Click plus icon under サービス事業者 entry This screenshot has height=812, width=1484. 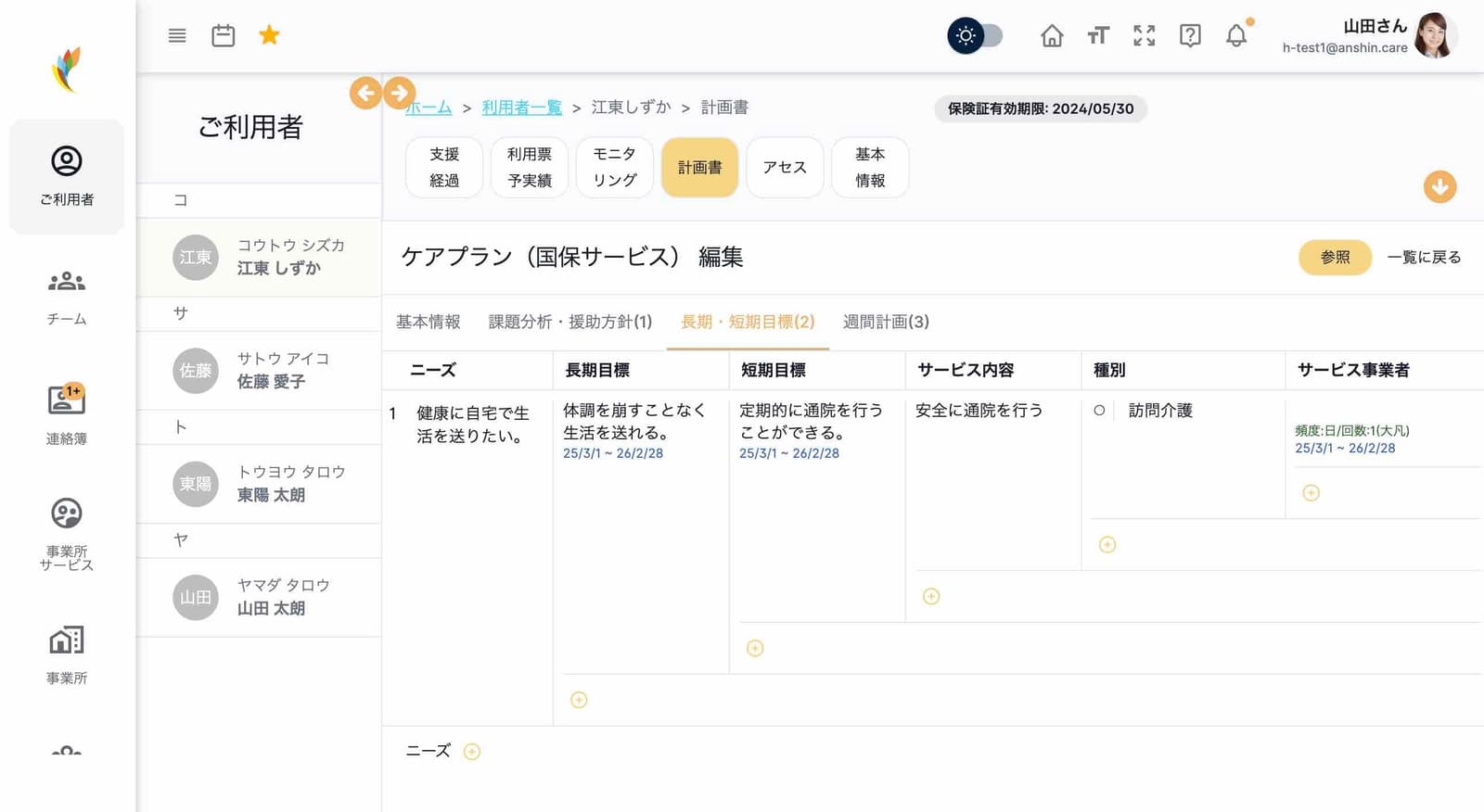(x=1311, y=493)
